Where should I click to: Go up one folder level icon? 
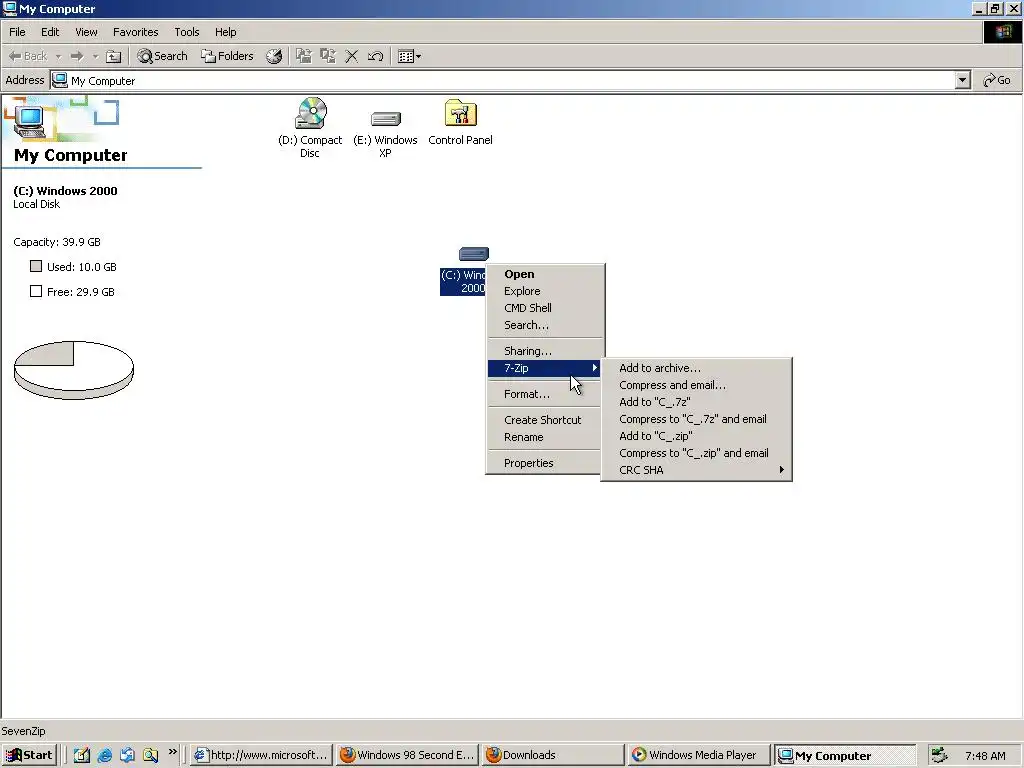pos(114,56)
